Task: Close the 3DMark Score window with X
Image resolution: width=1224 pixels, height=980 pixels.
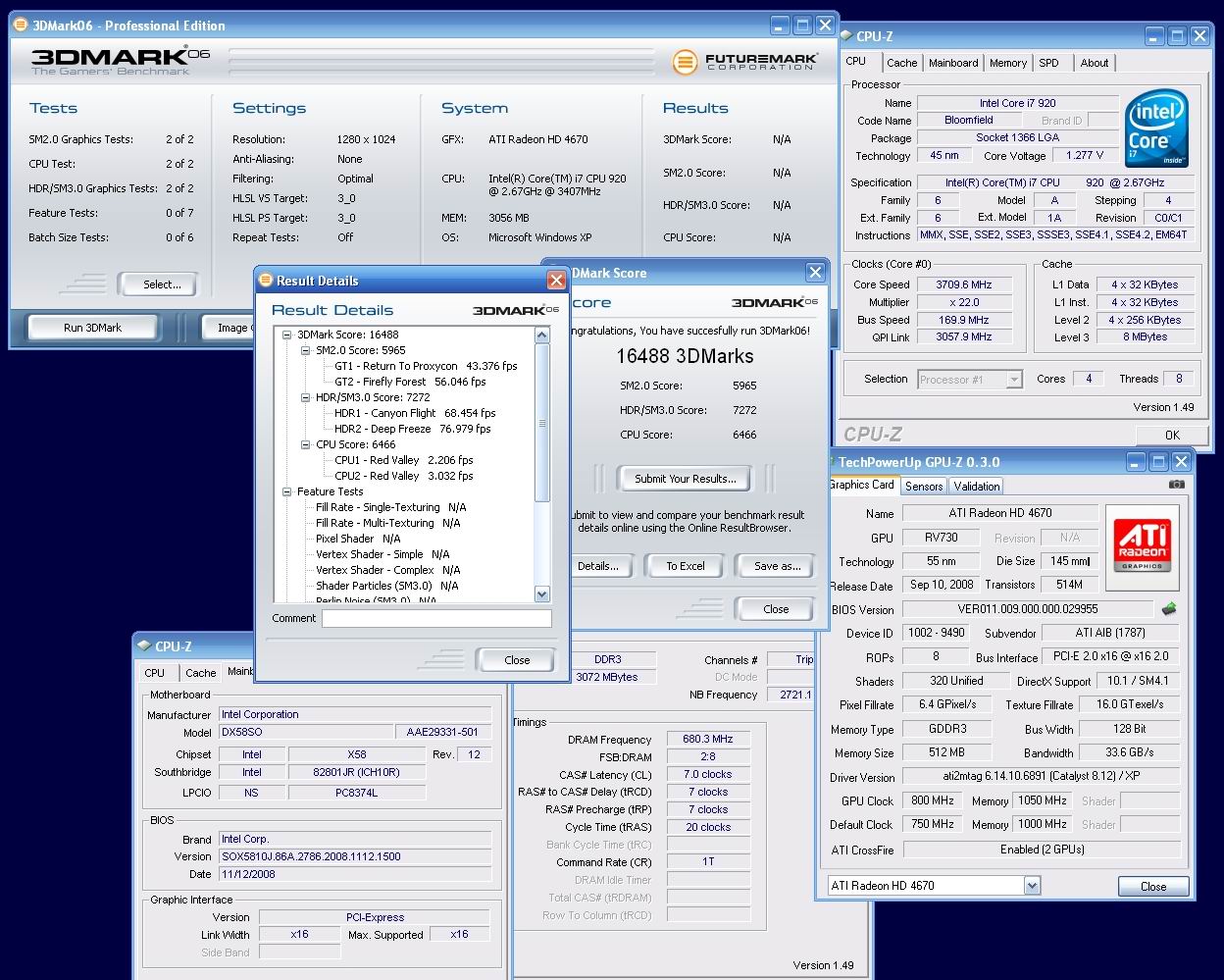Action: [815, 273]
